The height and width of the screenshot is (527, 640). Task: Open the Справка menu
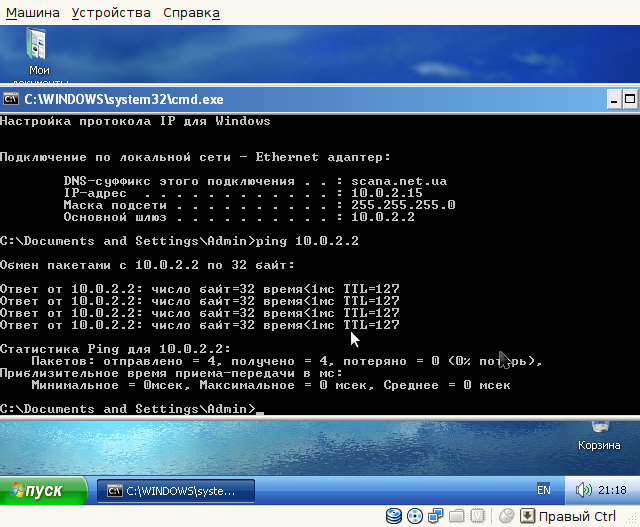191,13
